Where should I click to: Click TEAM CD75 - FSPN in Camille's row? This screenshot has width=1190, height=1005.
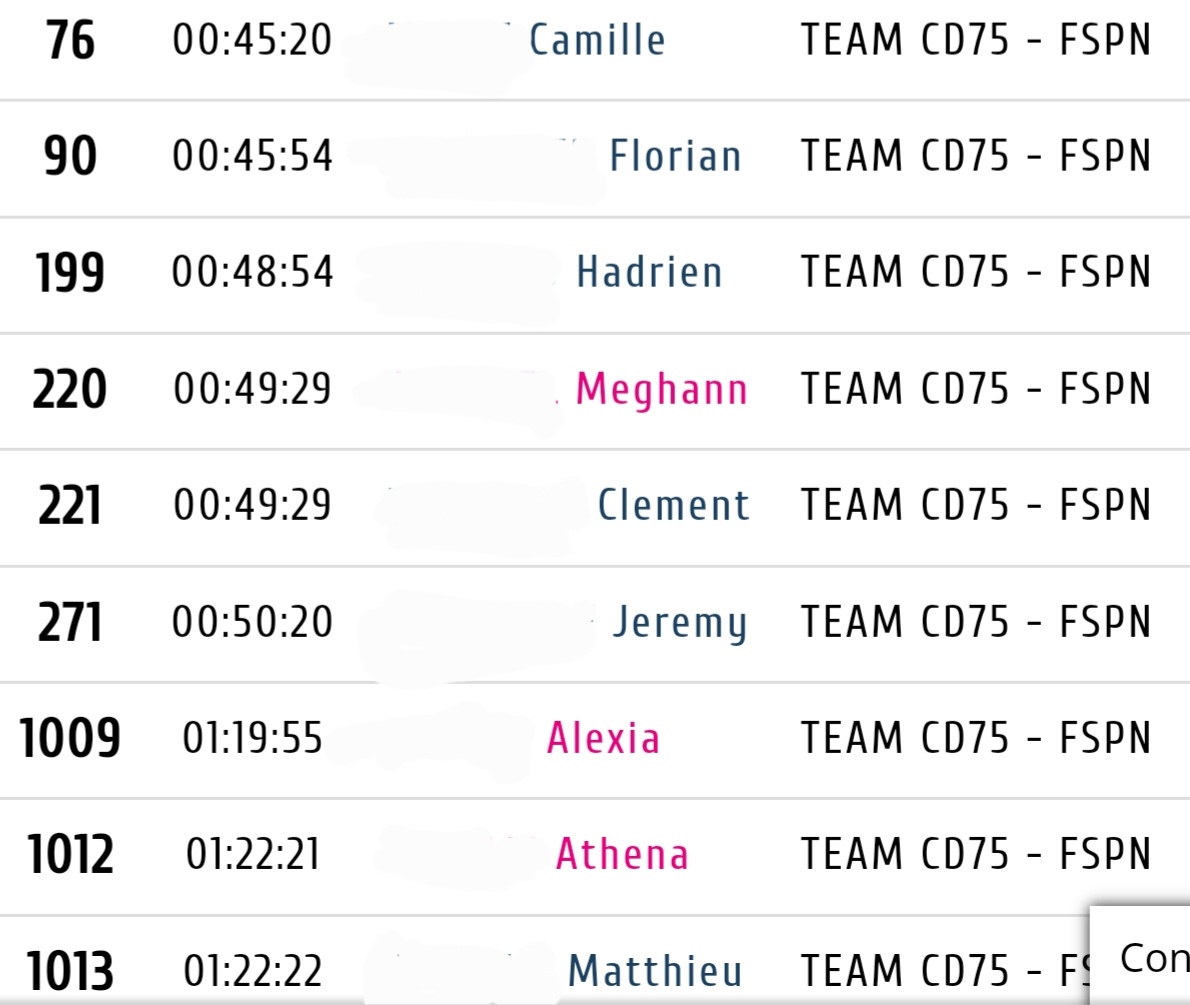click(976, 41)
